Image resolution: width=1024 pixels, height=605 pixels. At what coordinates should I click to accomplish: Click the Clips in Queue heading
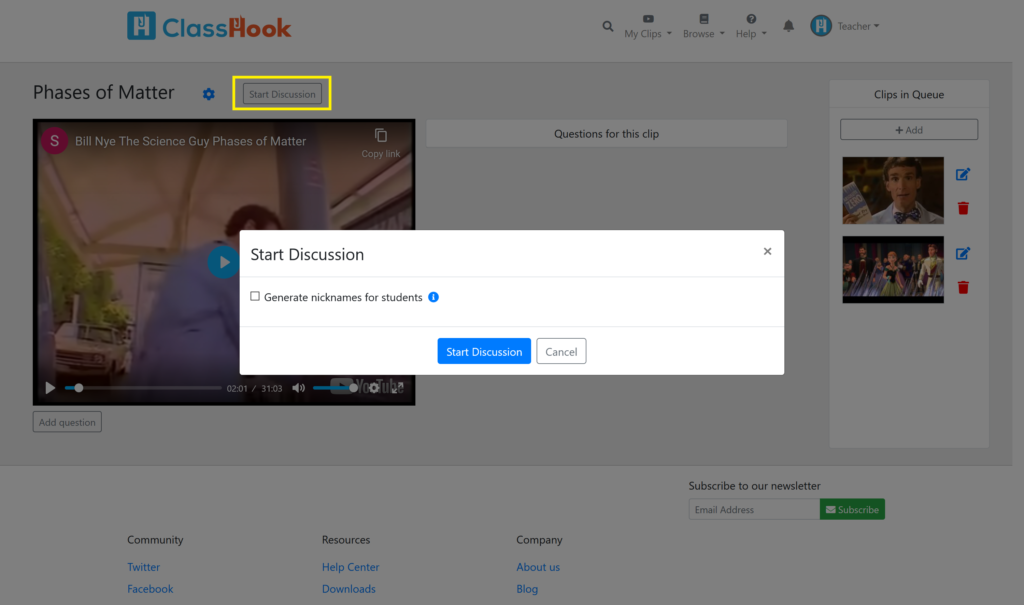[909, 94]
